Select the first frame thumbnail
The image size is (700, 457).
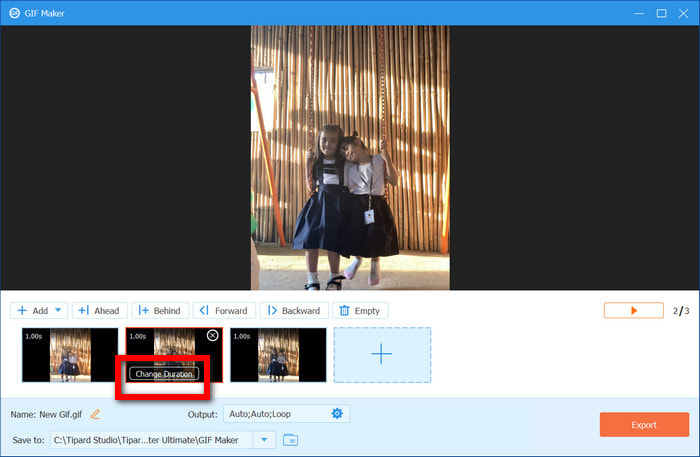tap(69, 354)
